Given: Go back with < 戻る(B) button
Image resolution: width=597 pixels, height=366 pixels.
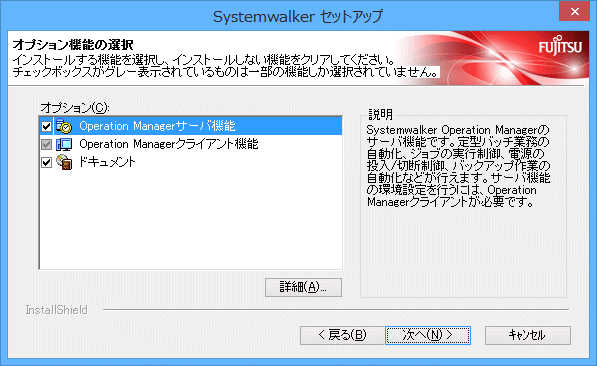Looking at the screenshot, I should click(x=342, y=335).
